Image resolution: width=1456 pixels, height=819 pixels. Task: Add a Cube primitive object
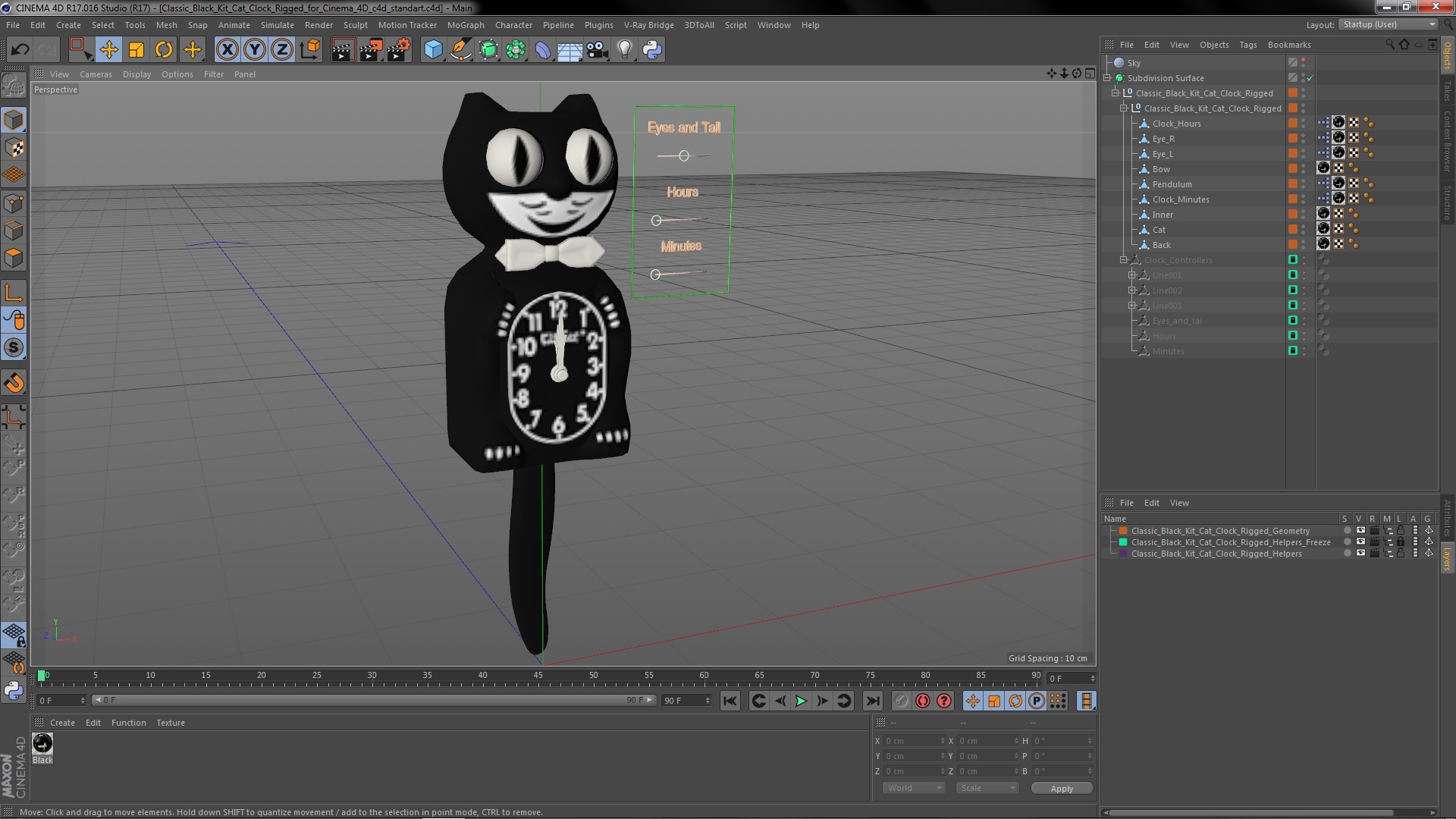(x=433, y=50)
